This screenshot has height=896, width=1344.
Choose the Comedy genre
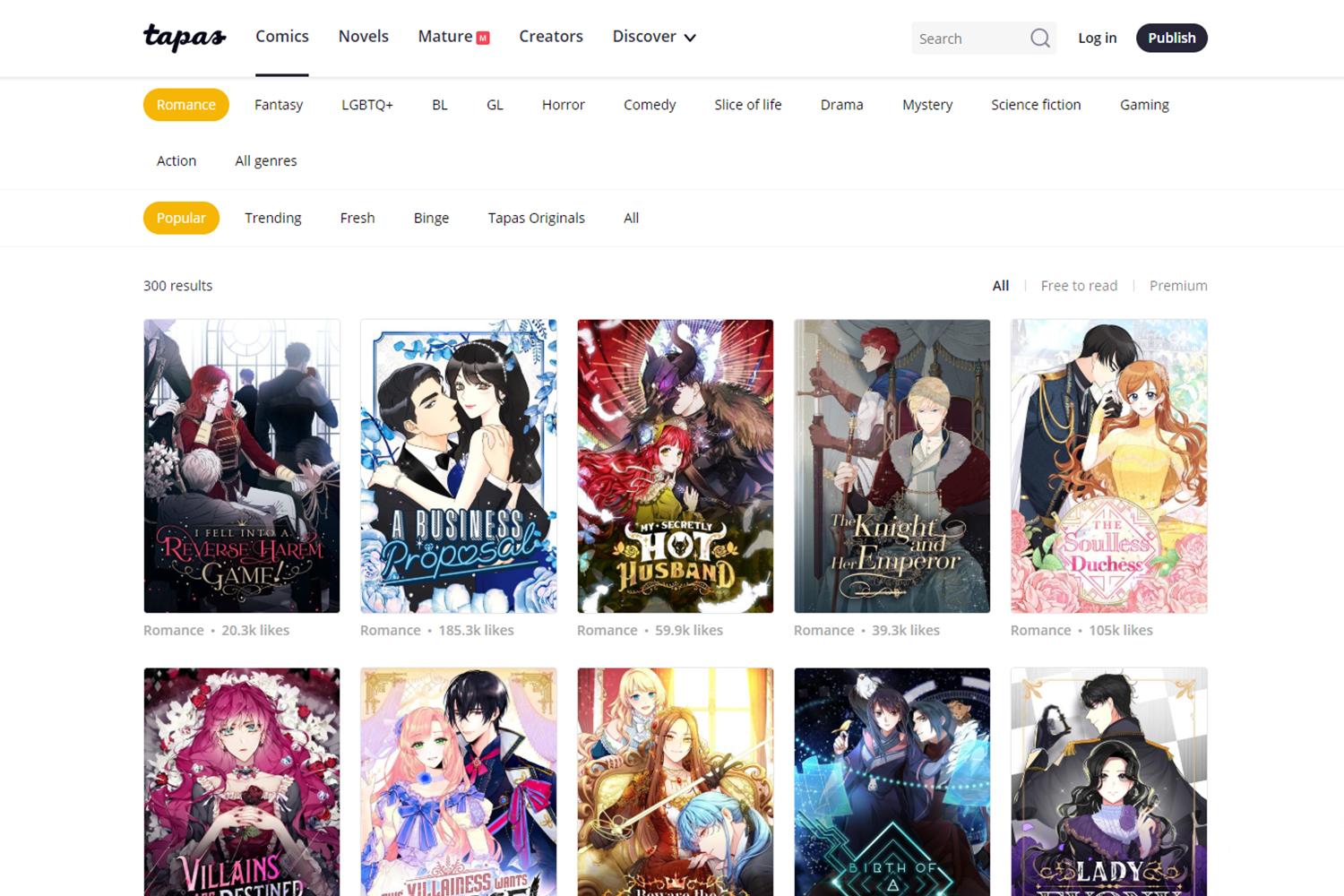(x=650, y=105)
